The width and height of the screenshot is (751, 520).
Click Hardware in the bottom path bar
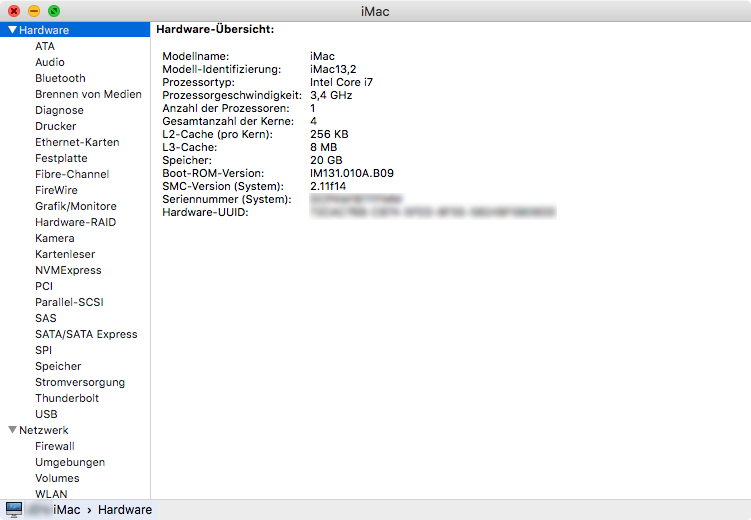[125, 510]
